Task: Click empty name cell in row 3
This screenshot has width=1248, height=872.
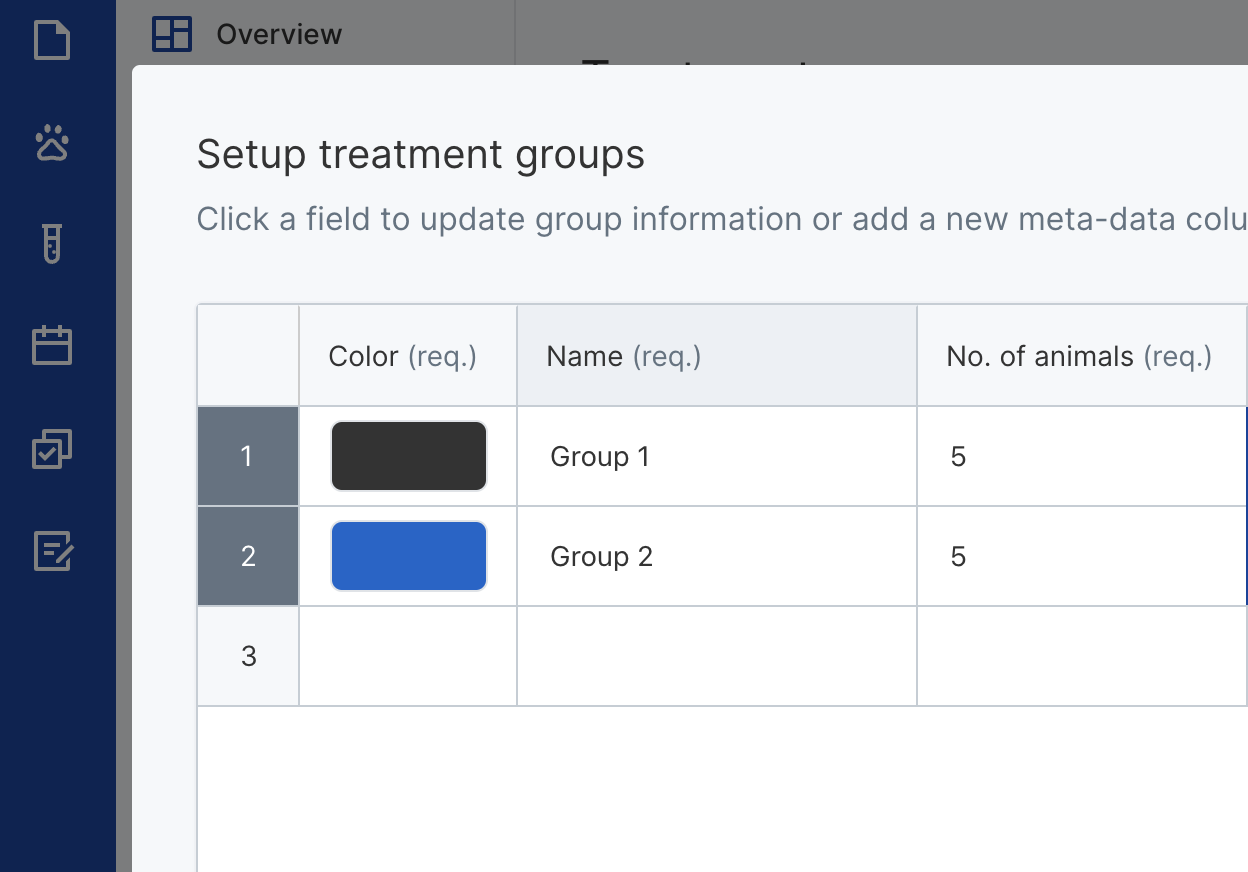Action: point(717,656)
